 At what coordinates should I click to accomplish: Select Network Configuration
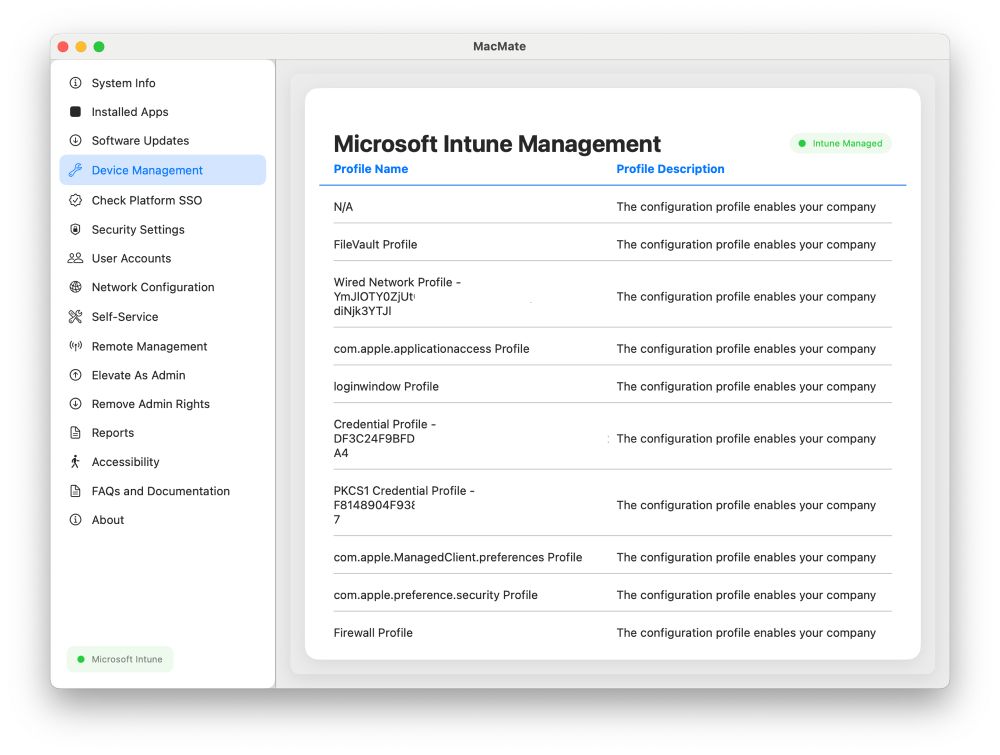tap(163, 287)
